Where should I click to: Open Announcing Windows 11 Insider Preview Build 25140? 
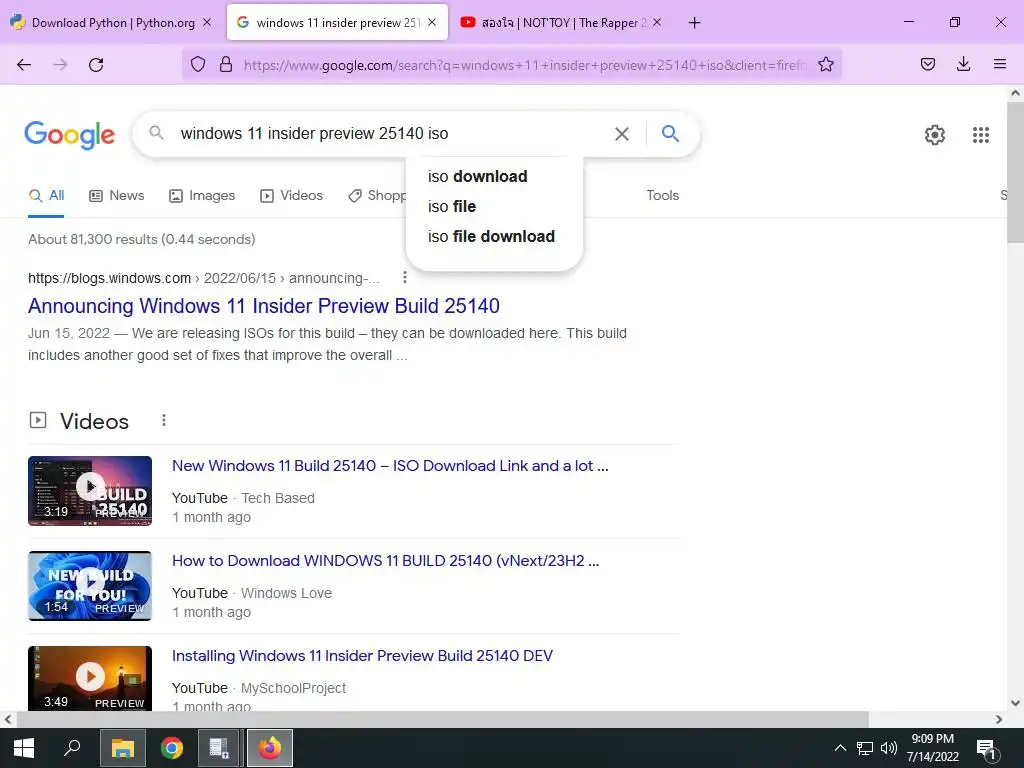[x=264, y=306]
